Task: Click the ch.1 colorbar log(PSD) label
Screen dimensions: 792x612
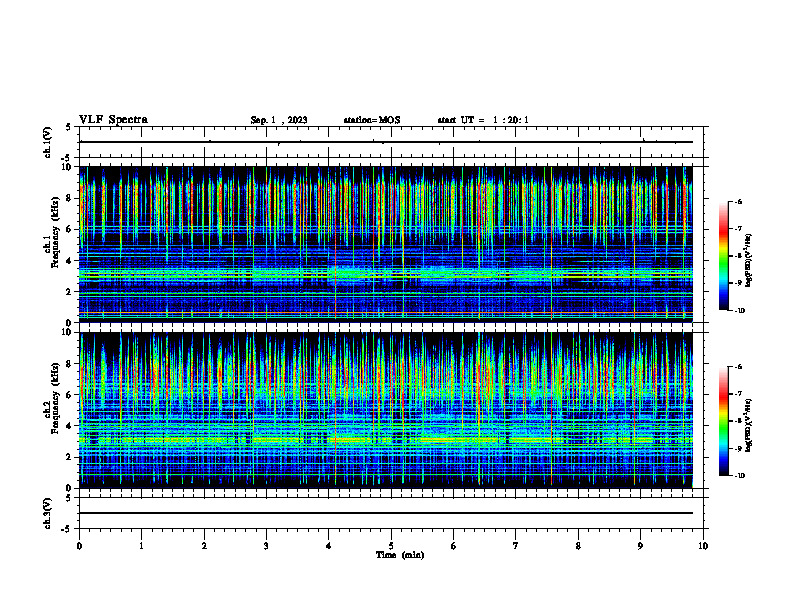Action: coord(749,260)
